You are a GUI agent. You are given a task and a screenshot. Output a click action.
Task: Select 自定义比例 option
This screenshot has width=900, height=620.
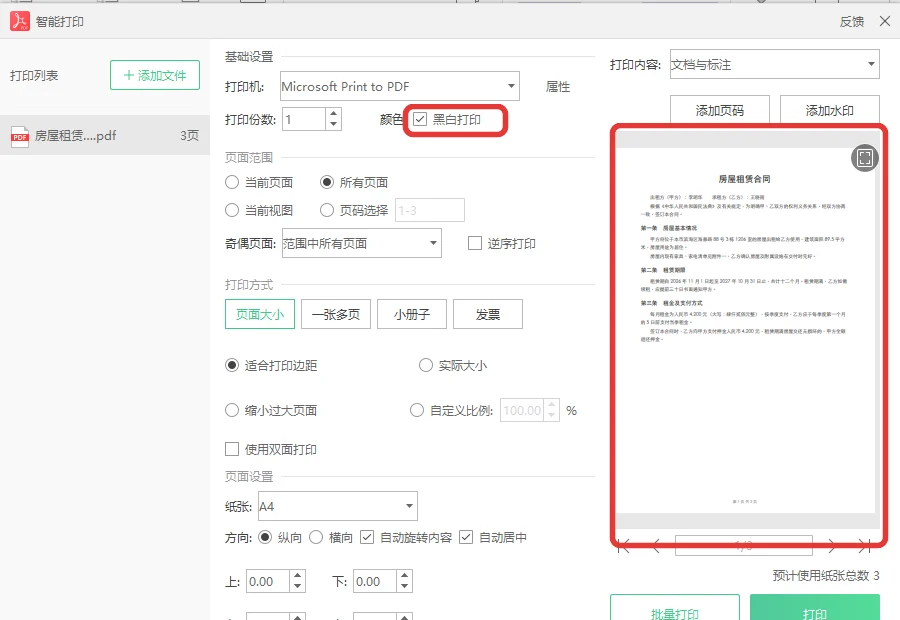pyautogui.click(x=417, y=410)
